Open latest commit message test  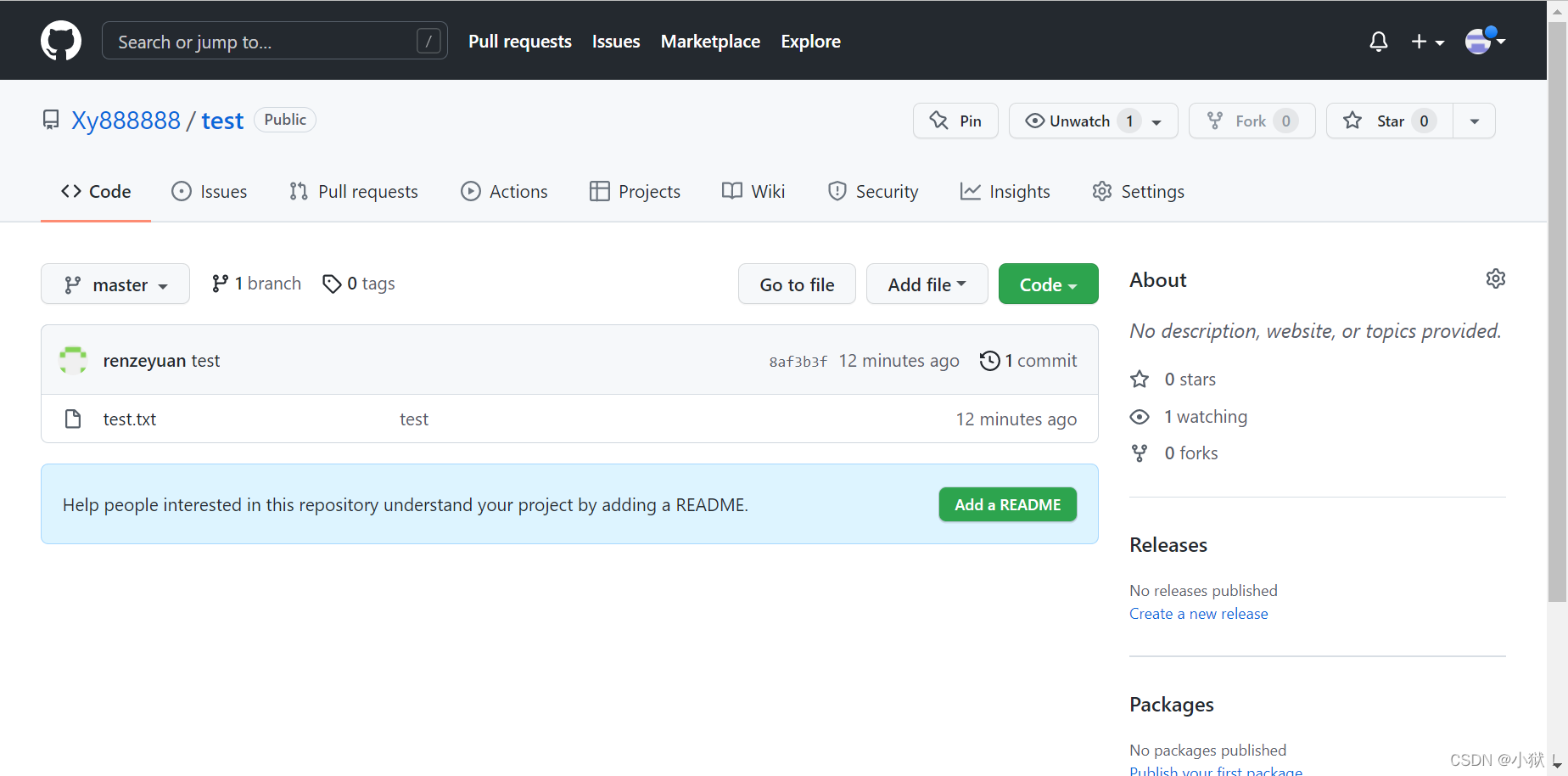pos(205,361)
